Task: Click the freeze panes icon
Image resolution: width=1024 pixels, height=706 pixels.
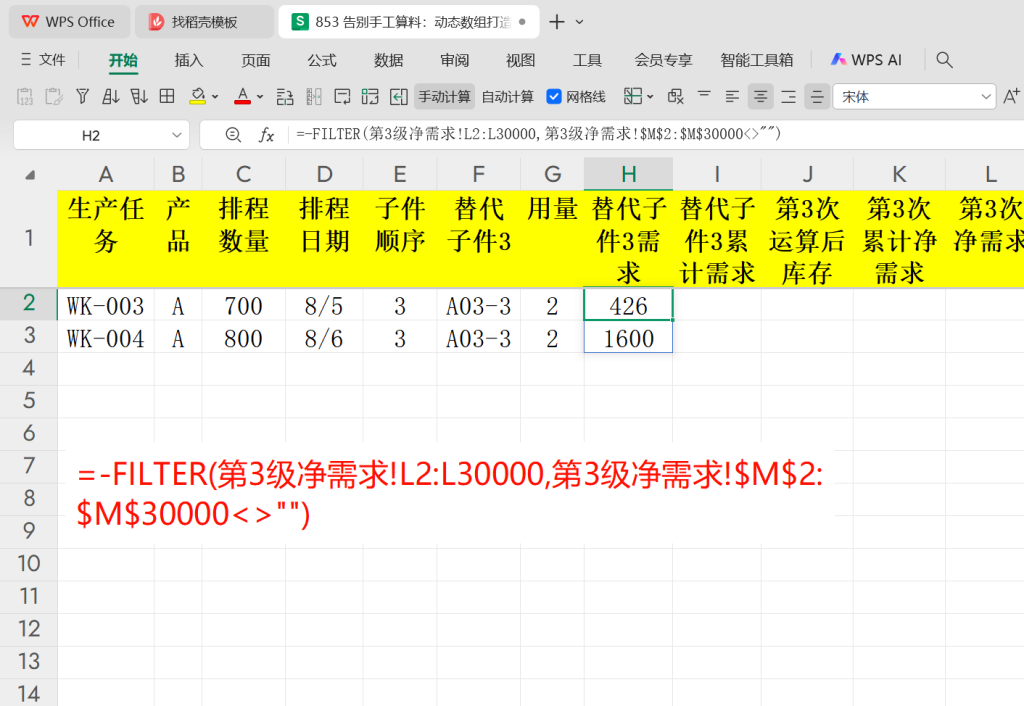Action: coord(633,97)
